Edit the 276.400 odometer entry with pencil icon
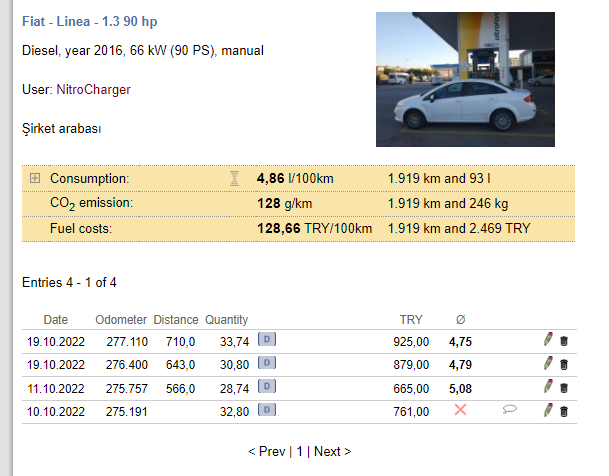The image size is (609, 476). 548,363
